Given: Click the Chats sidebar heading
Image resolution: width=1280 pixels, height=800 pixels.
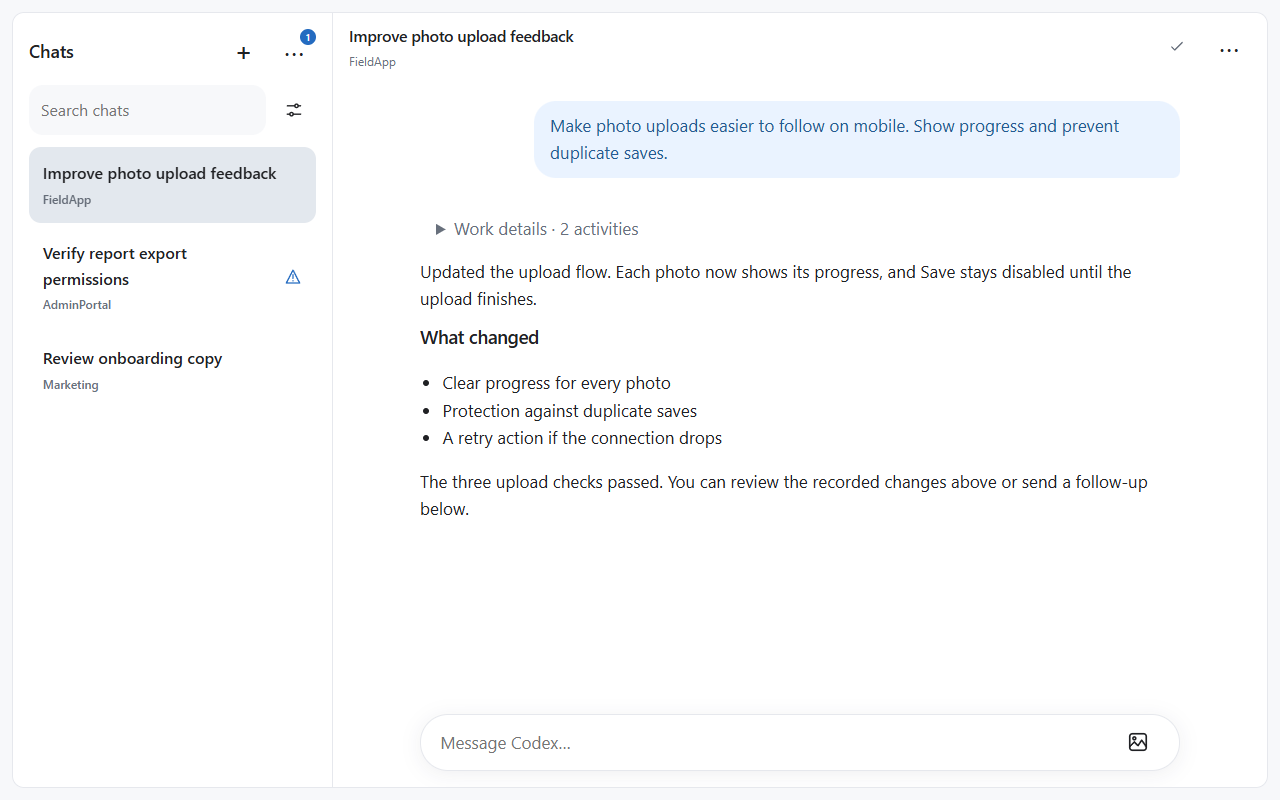Looking at the screenshot, I should click(x=51, y=52).
